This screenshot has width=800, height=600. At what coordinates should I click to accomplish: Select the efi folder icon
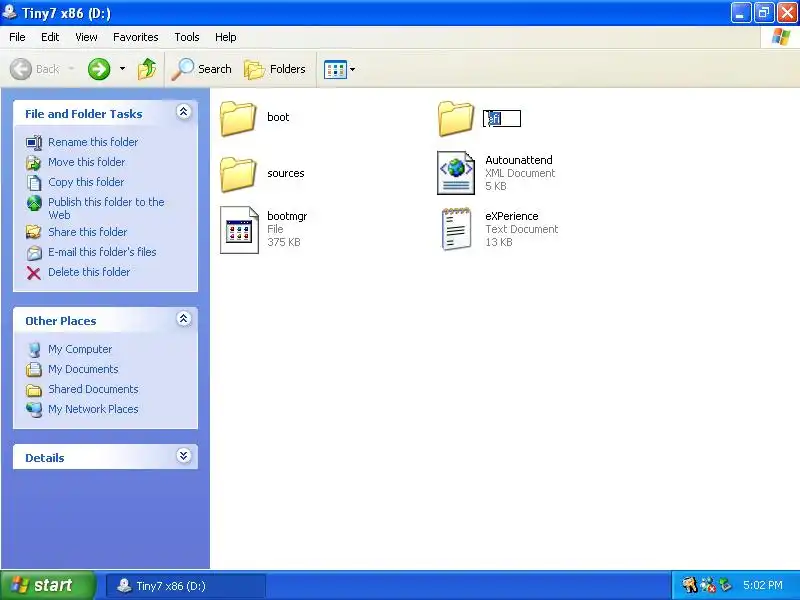coord(456,118)
